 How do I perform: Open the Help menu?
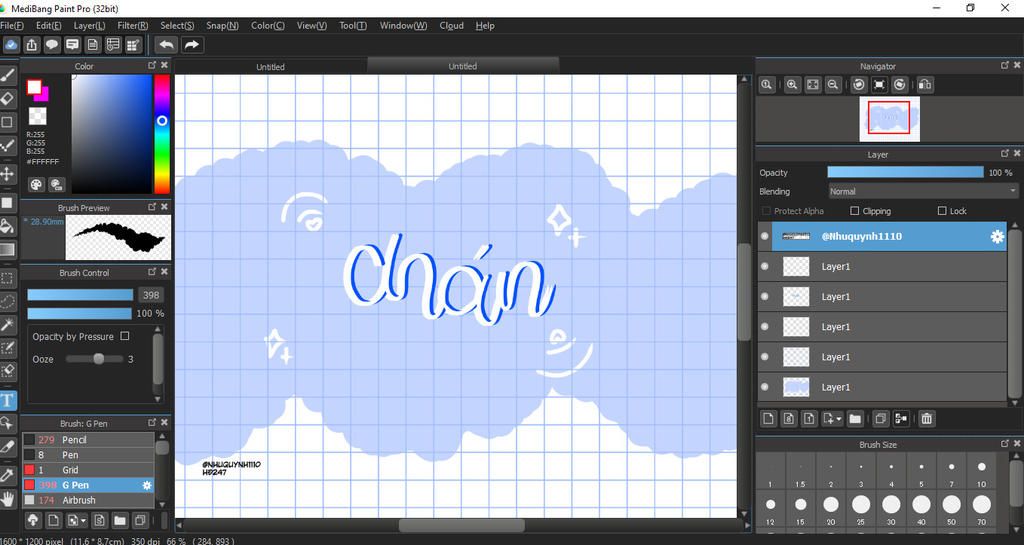pyautogui.click(x=485, y=25)
